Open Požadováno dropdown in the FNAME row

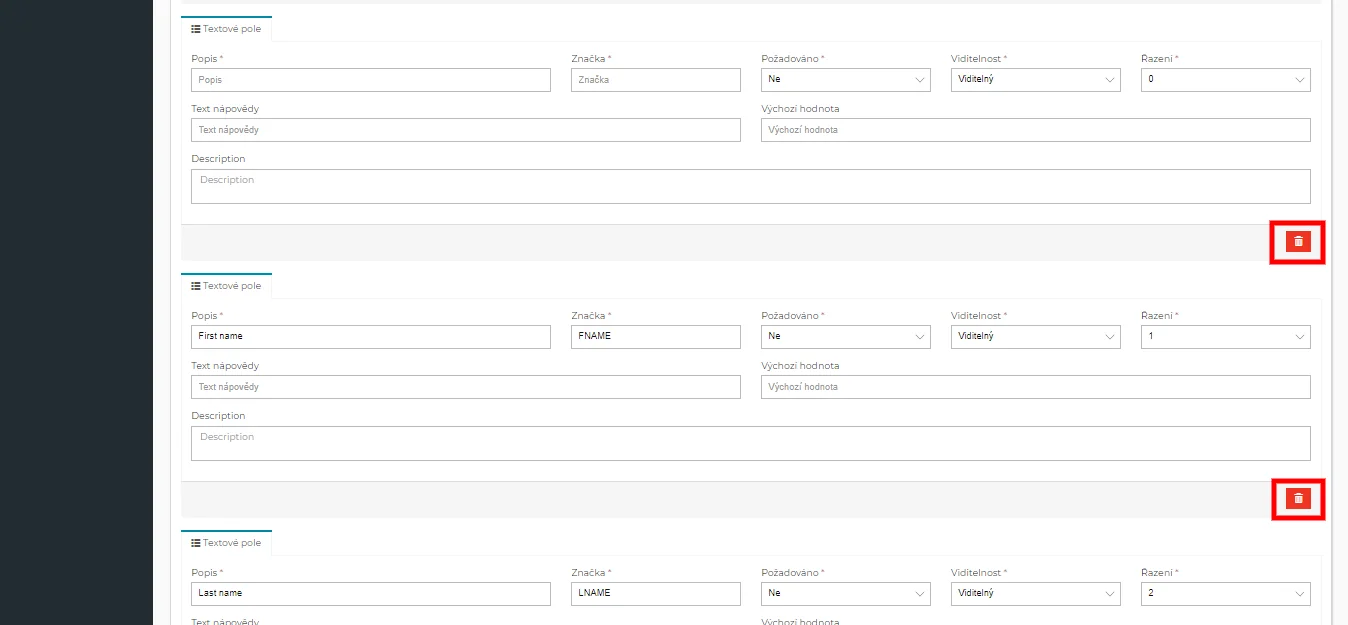click(845, 337)
